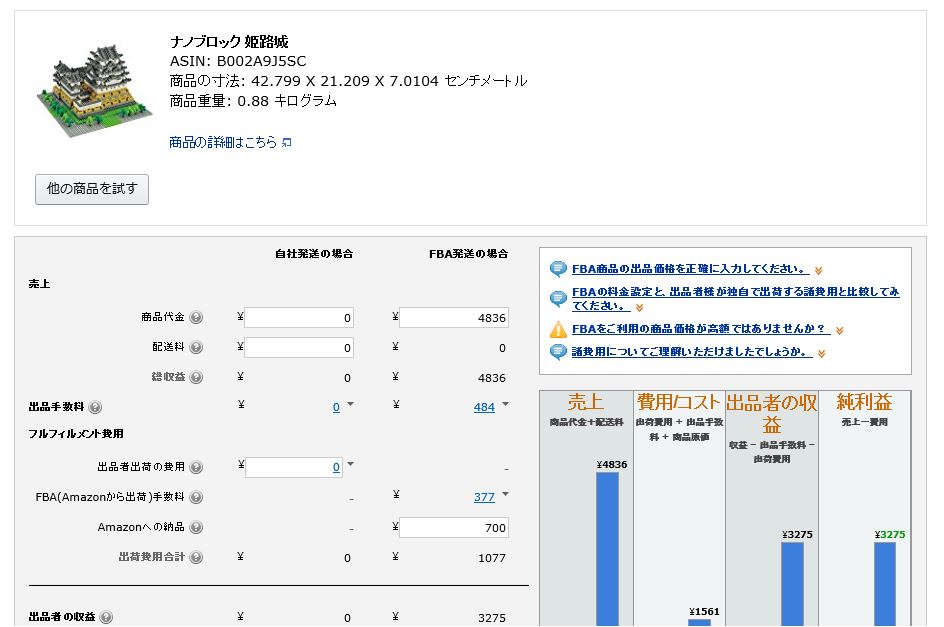This screenshot has height=627, width=944.
Task: Open dropdown arrow beside FBA手数料 377
Action: (505, 494)
